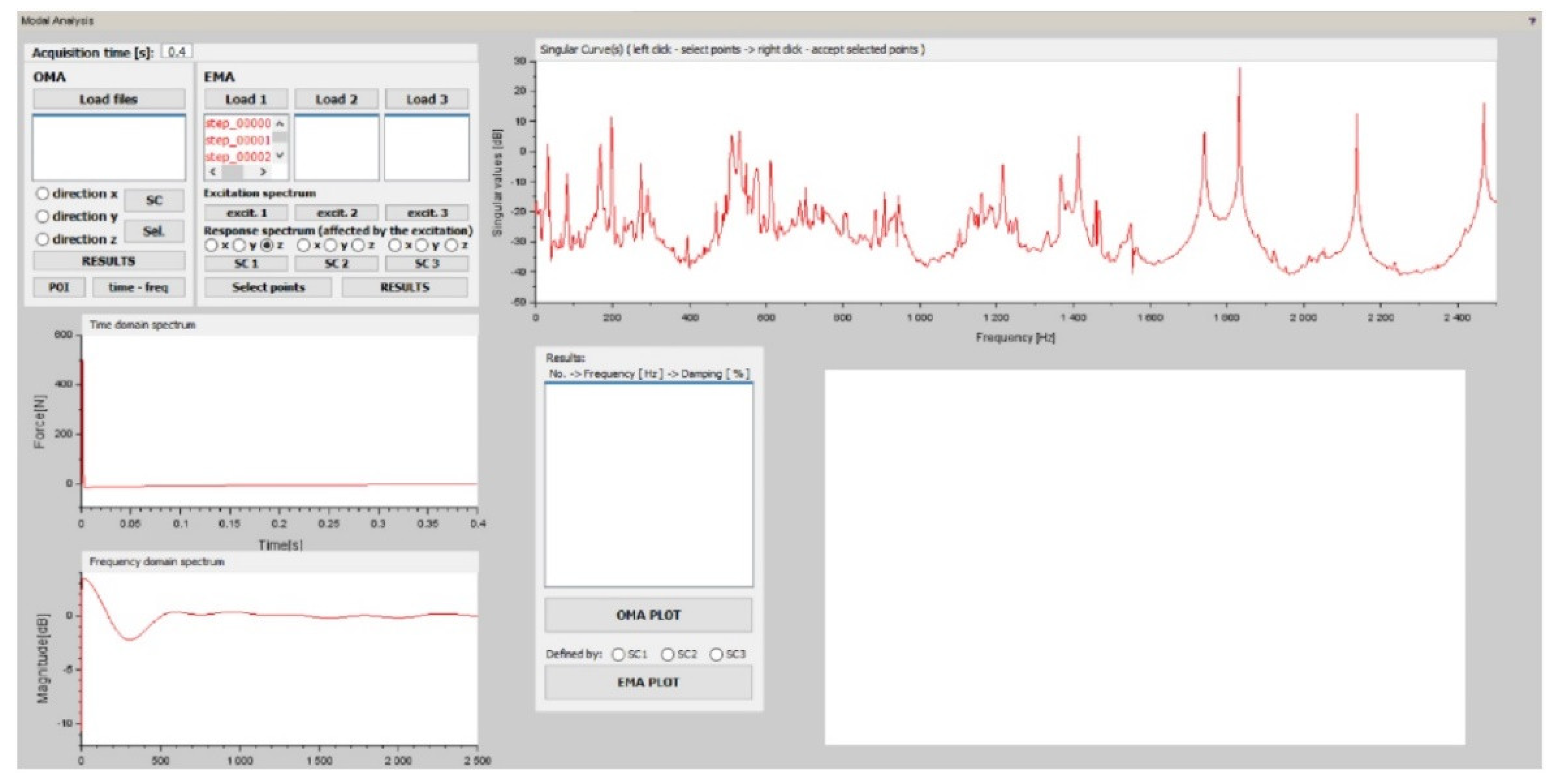Image resolution: width=1560 pixels, height=784 pixels.
Task: Open the time - freq view
Action: click(x=138, y=287)
